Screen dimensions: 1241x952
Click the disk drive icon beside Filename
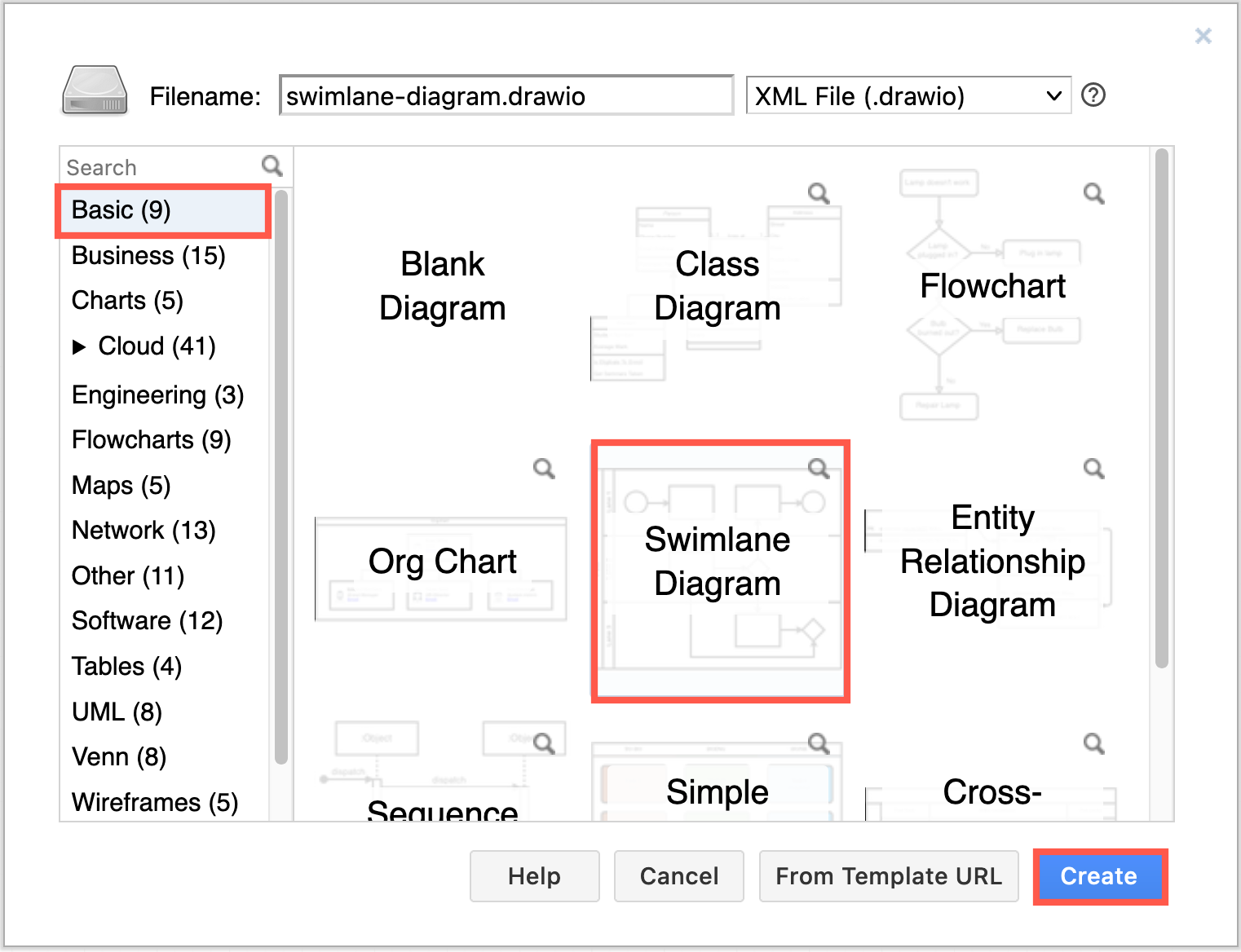pyautogui.click(x=93, y=91)
